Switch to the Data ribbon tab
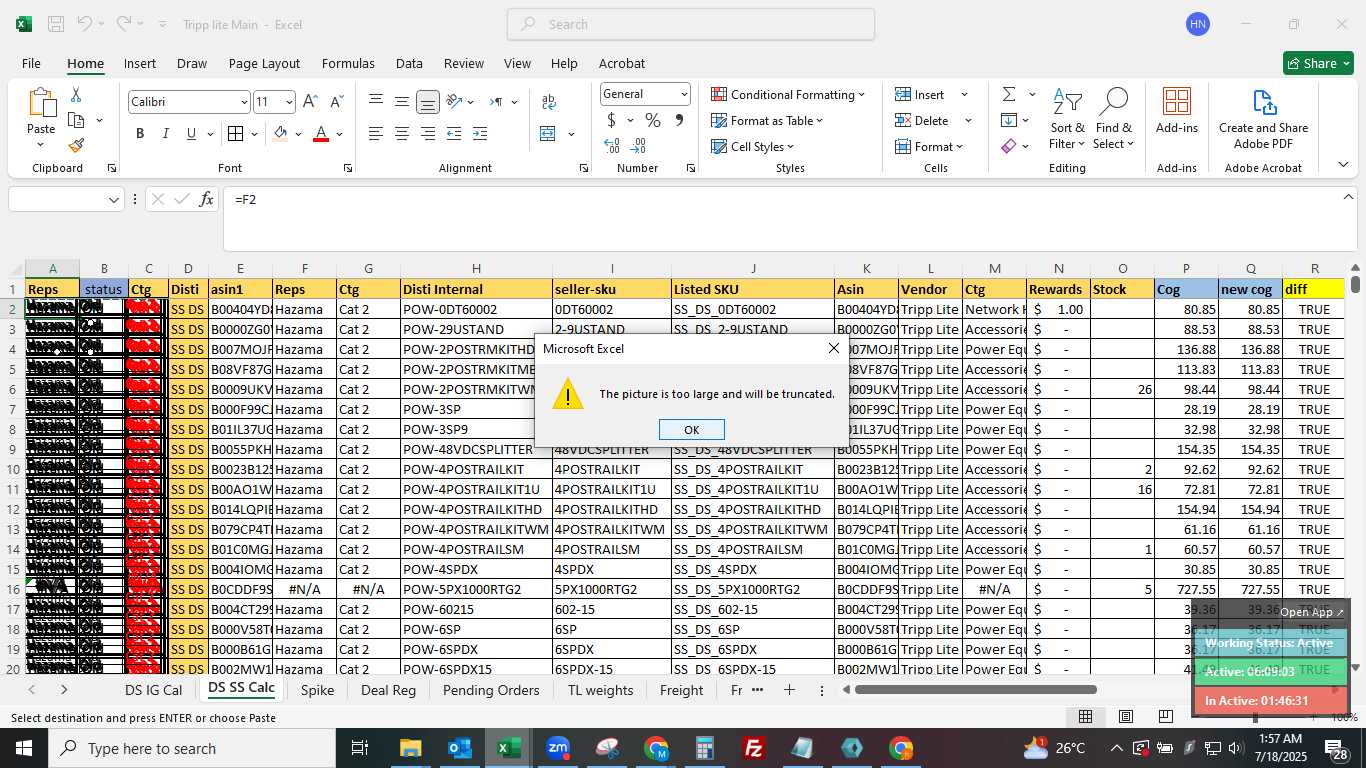The width and height of the screenshot is (1366, 768). [409, 63]
